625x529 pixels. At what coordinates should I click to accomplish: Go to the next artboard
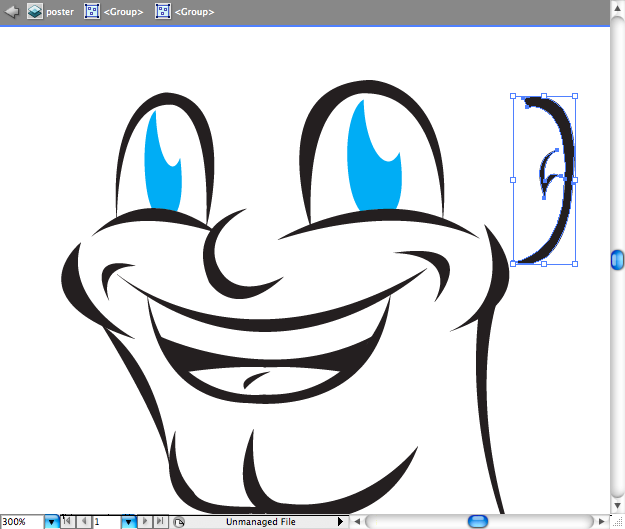[x=145, y=521]
